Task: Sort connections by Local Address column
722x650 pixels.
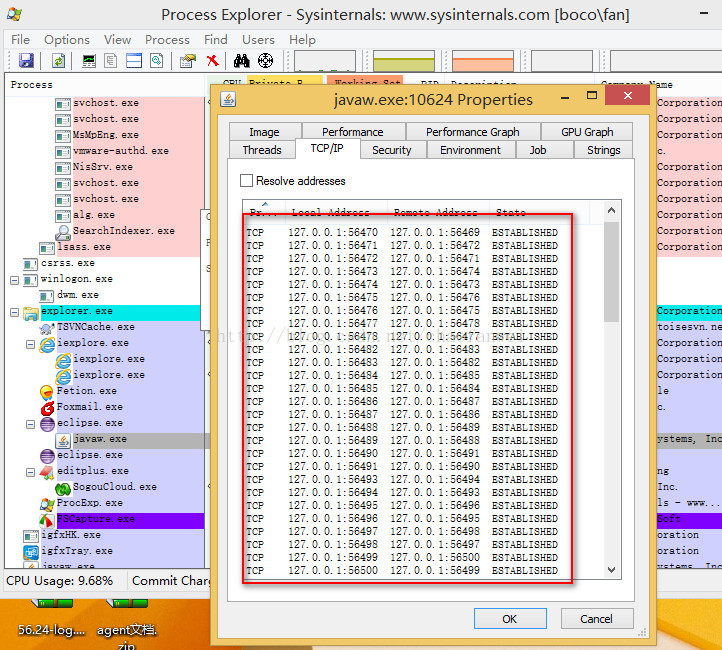Action: [x=336, y=212]
